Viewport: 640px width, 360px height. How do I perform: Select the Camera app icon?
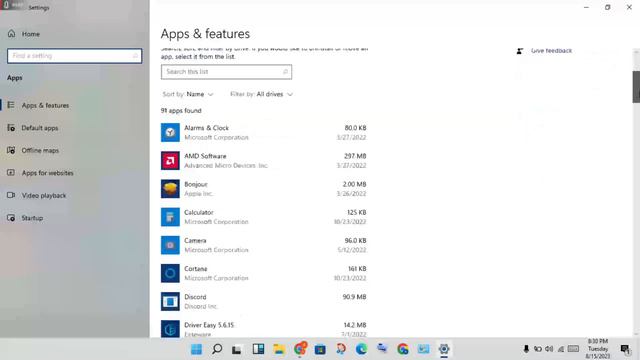point(170,245)
